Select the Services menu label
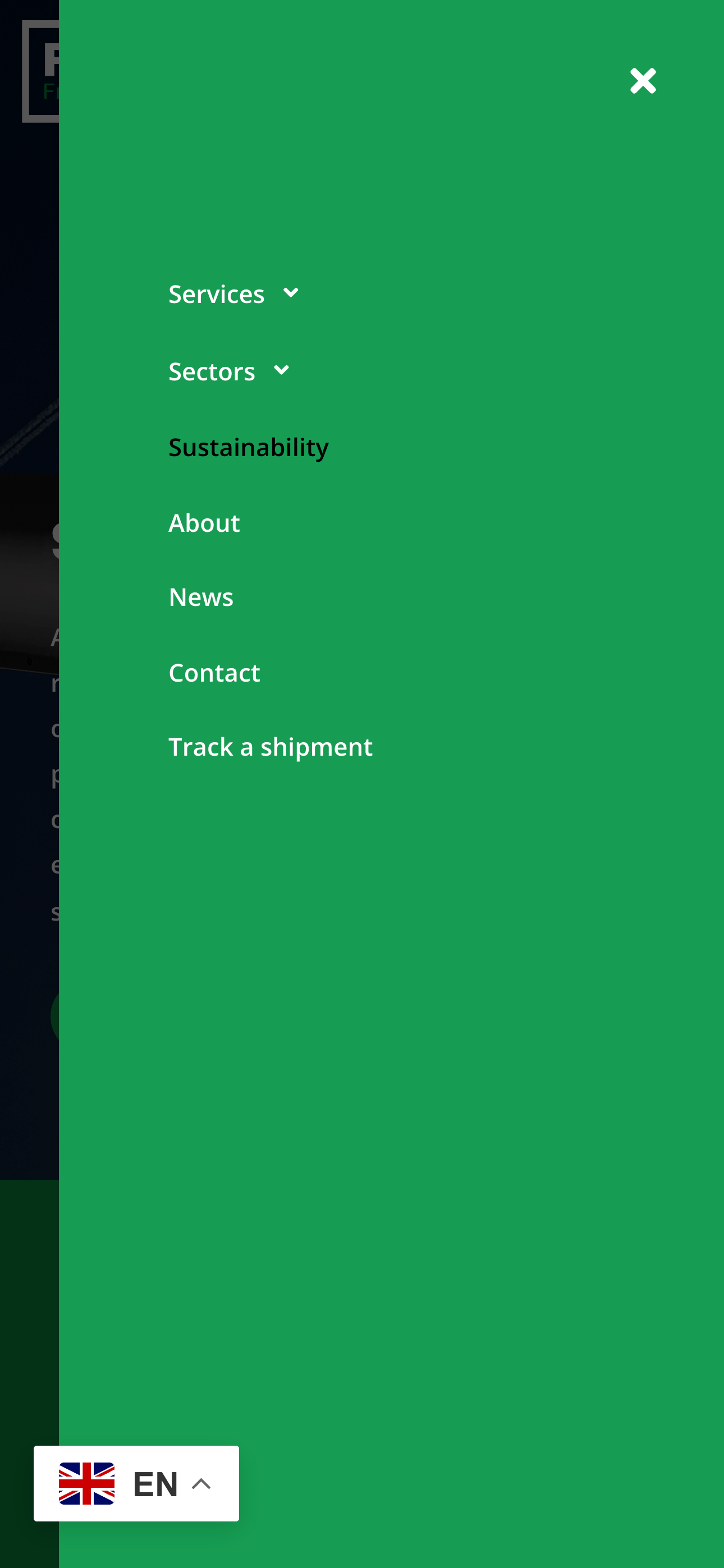This screenshot has height=1568, width=724. click(216, 294)
